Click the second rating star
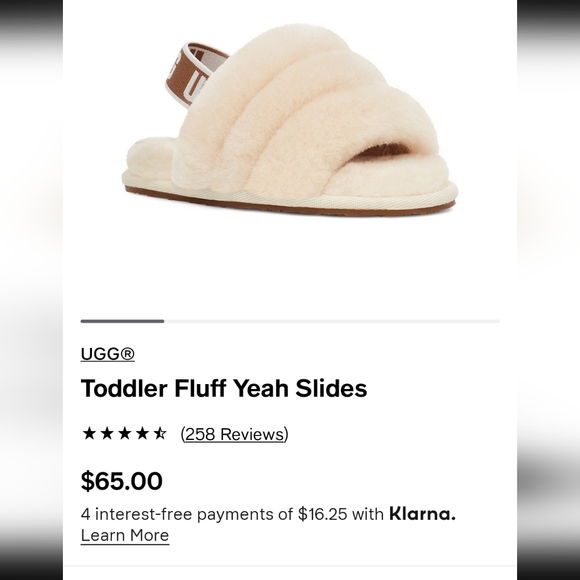The height and width of the screenshot is (580, 580). pyautogui.click(x=107, y=433)
